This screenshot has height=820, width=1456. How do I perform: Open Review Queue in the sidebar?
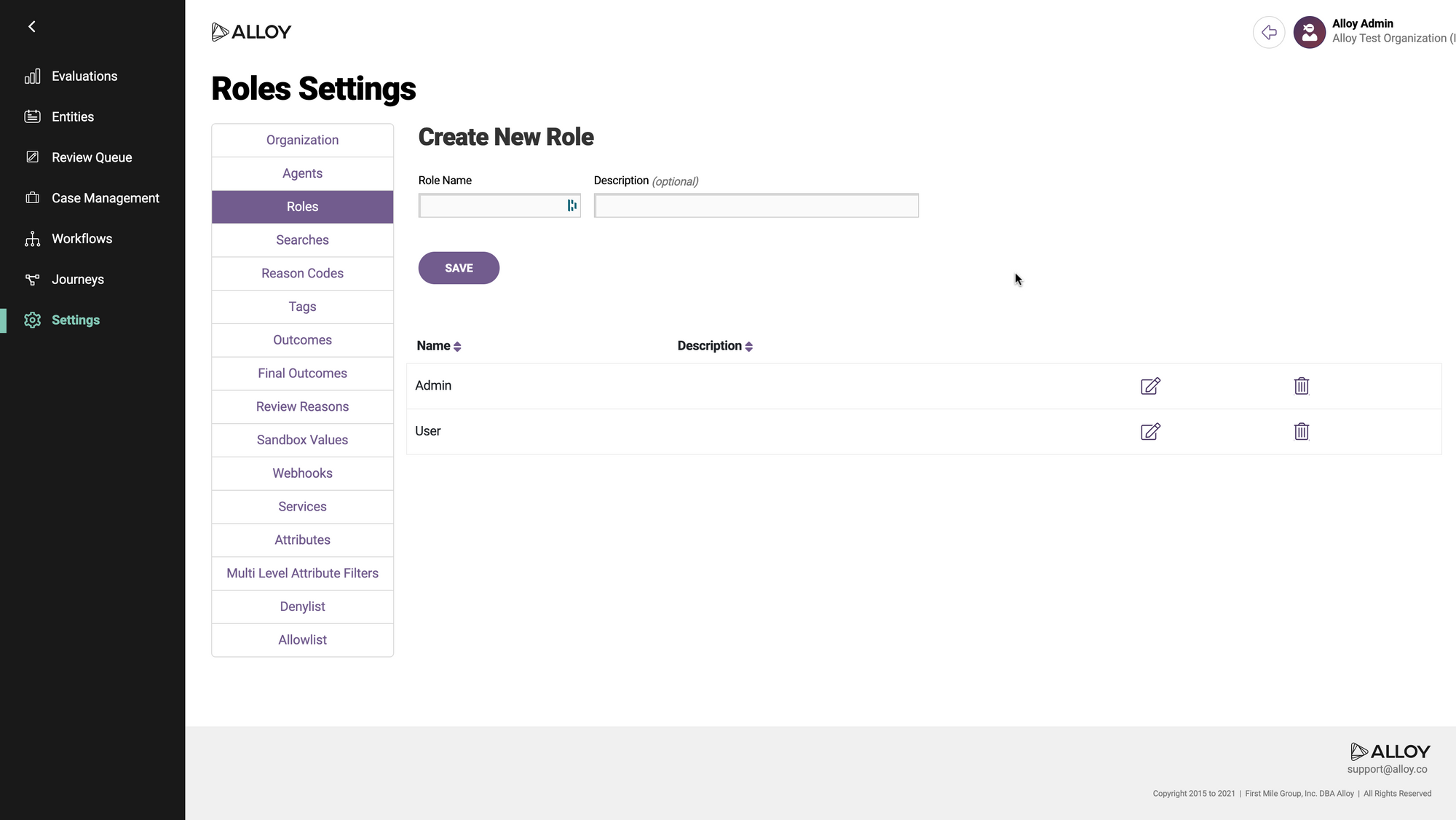(92, 157)
